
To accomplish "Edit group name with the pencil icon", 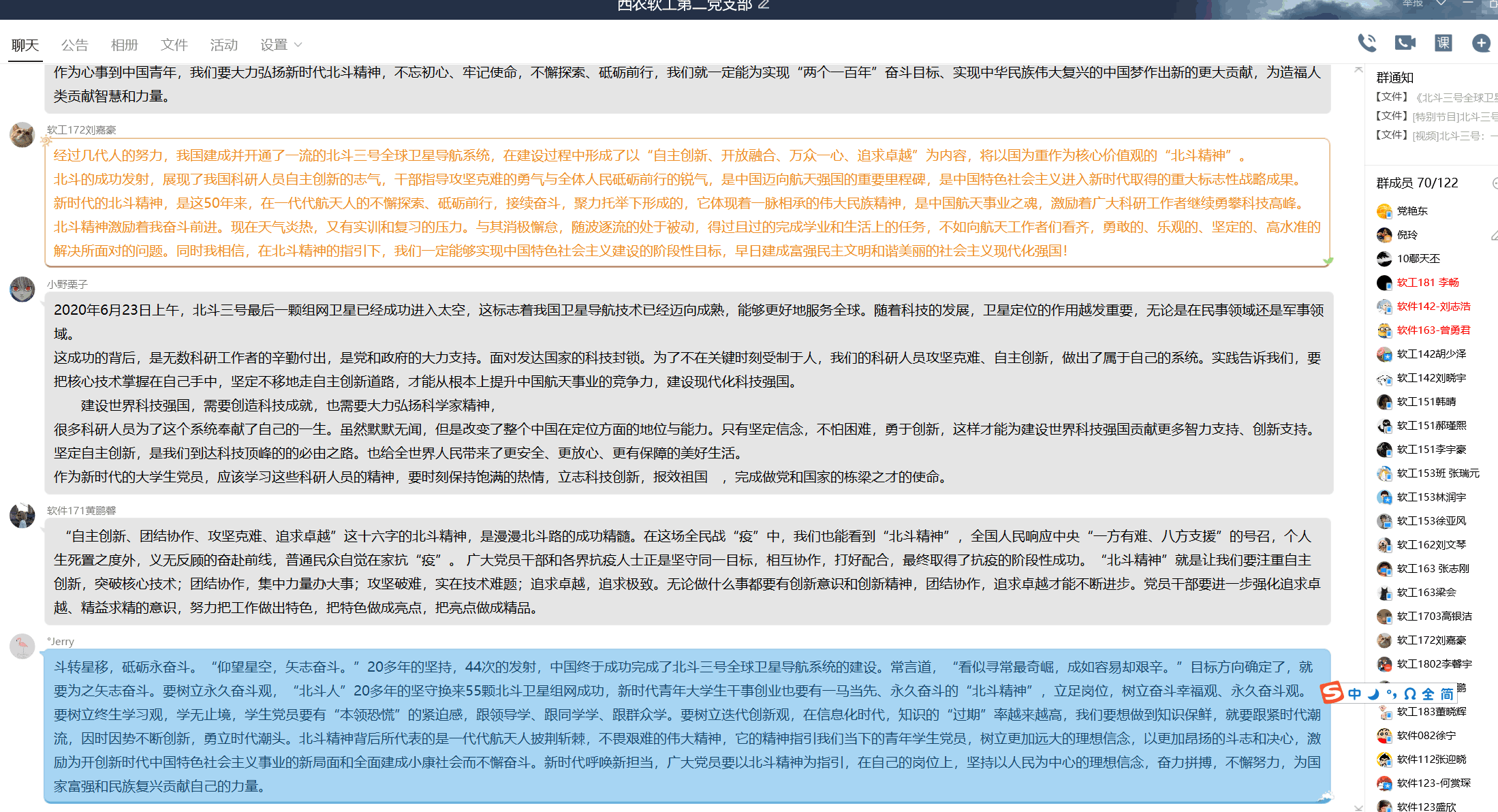I will click(x=764, y=5).
